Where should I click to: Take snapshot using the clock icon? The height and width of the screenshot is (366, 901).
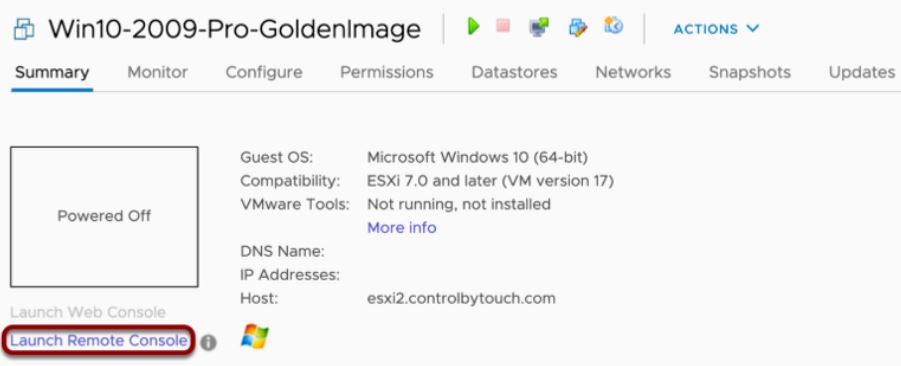tap(613, 25)
